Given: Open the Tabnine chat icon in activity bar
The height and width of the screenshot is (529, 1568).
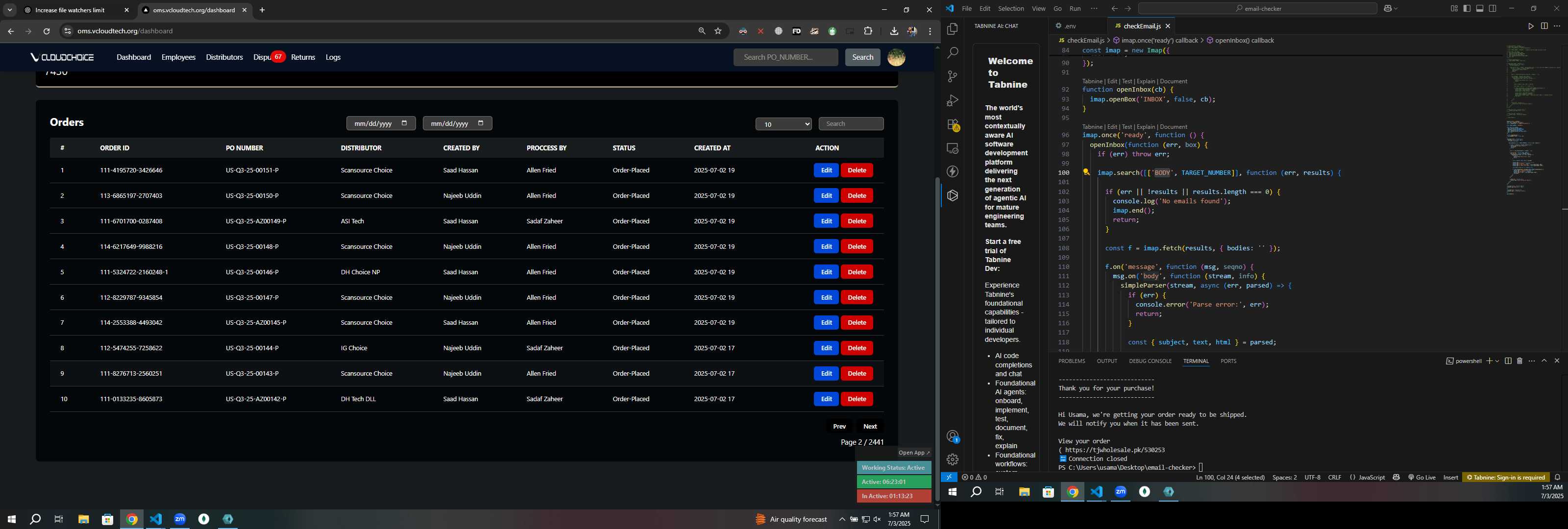Looking at the screenshot, I should pos(953,196).
